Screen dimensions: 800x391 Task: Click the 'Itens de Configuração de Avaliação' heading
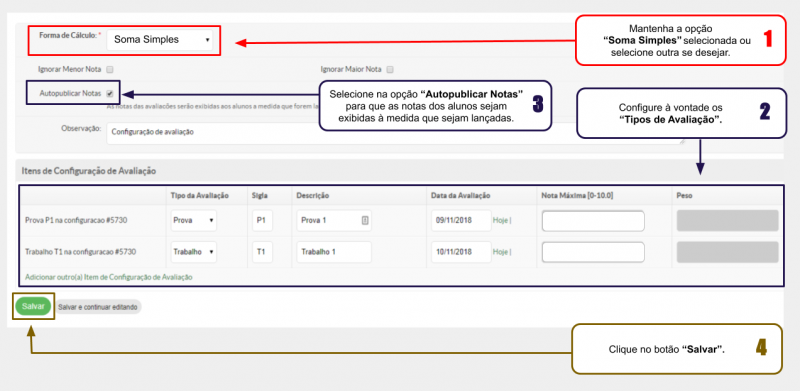click(x=89, y=171)
